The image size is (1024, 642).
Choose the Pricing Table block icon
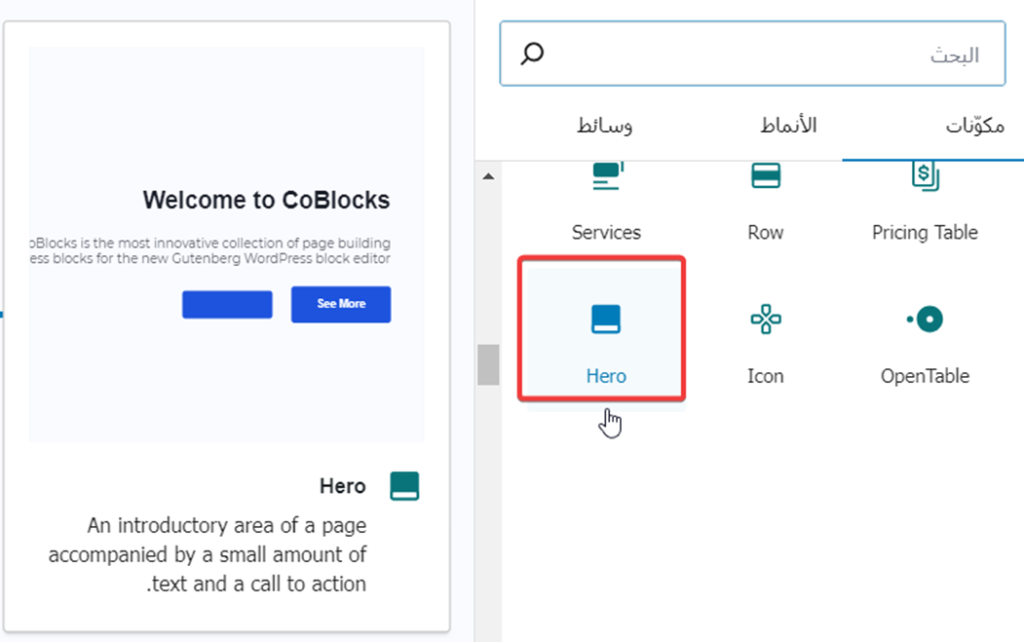[925, 178]
